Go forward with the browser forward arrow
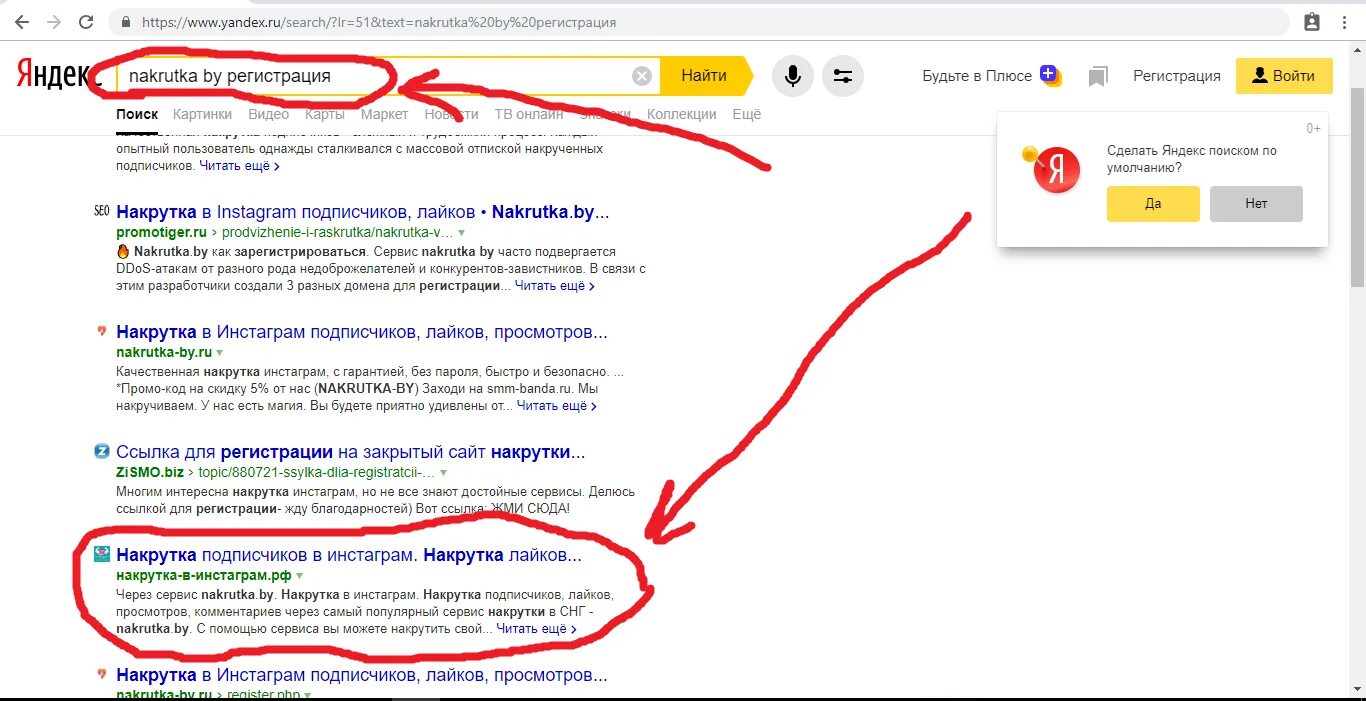The image size is (1366, 701). coord(54,21)
